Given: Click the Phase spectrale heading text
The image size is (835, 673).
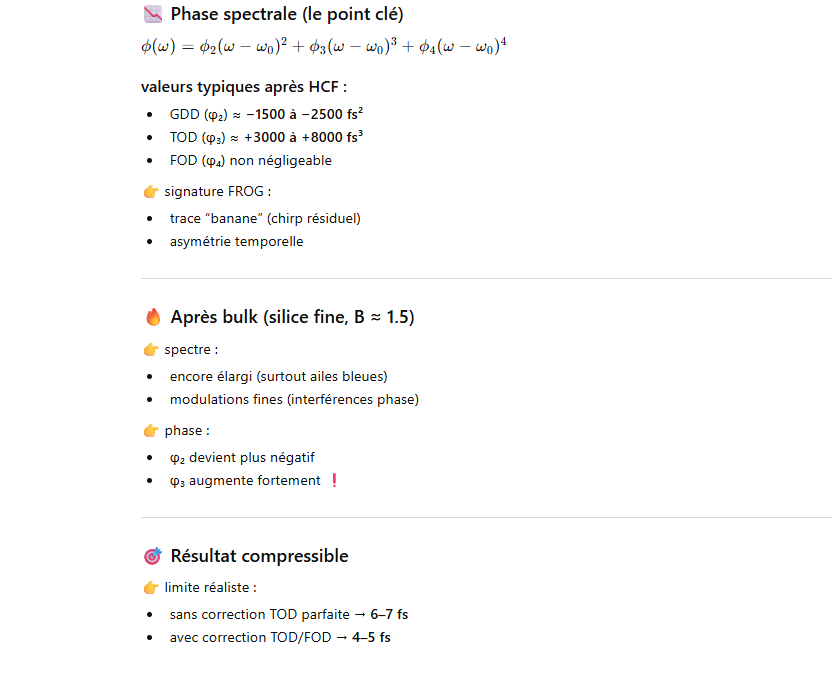Looking at the screenshot, I should (x=287, y=14).
